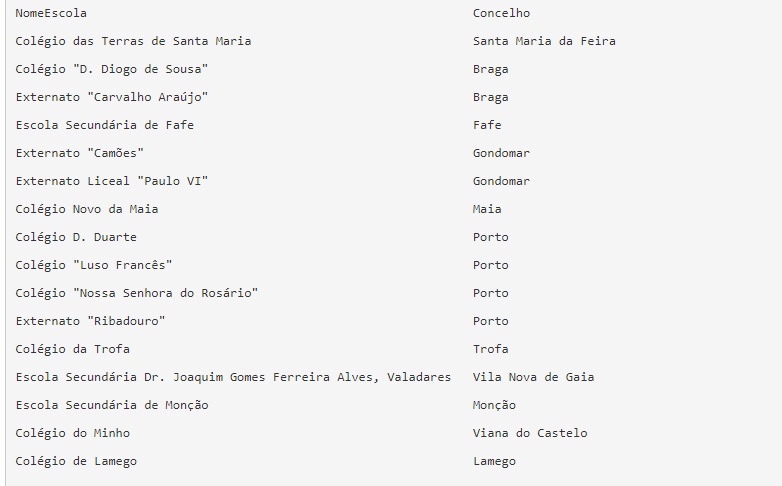Screen dimensions: 782x486
Task: Select Escola Secundária de Fafe
Action: tap(105, 125)
